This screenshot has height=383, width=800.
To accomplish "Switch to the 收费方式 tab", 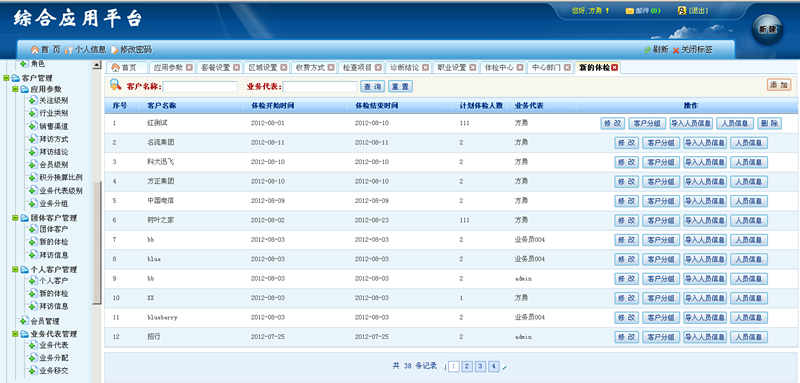I will pos(310,67).
